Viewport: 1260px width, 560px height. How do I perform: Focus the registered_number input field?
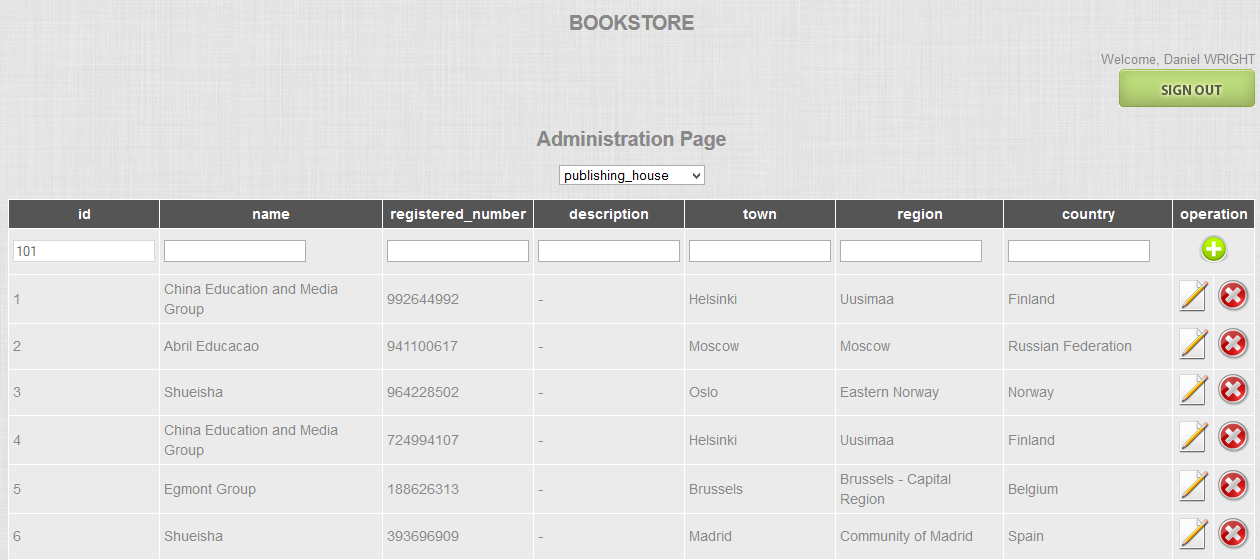pos(458,251)
